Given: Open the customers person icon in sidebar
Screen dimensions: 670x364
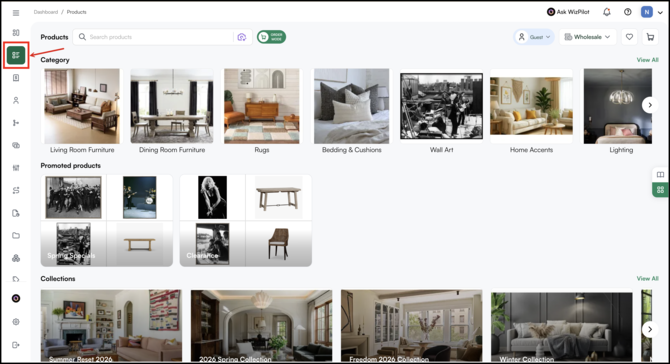Looking at the screenshot, I should pos(16,100).
